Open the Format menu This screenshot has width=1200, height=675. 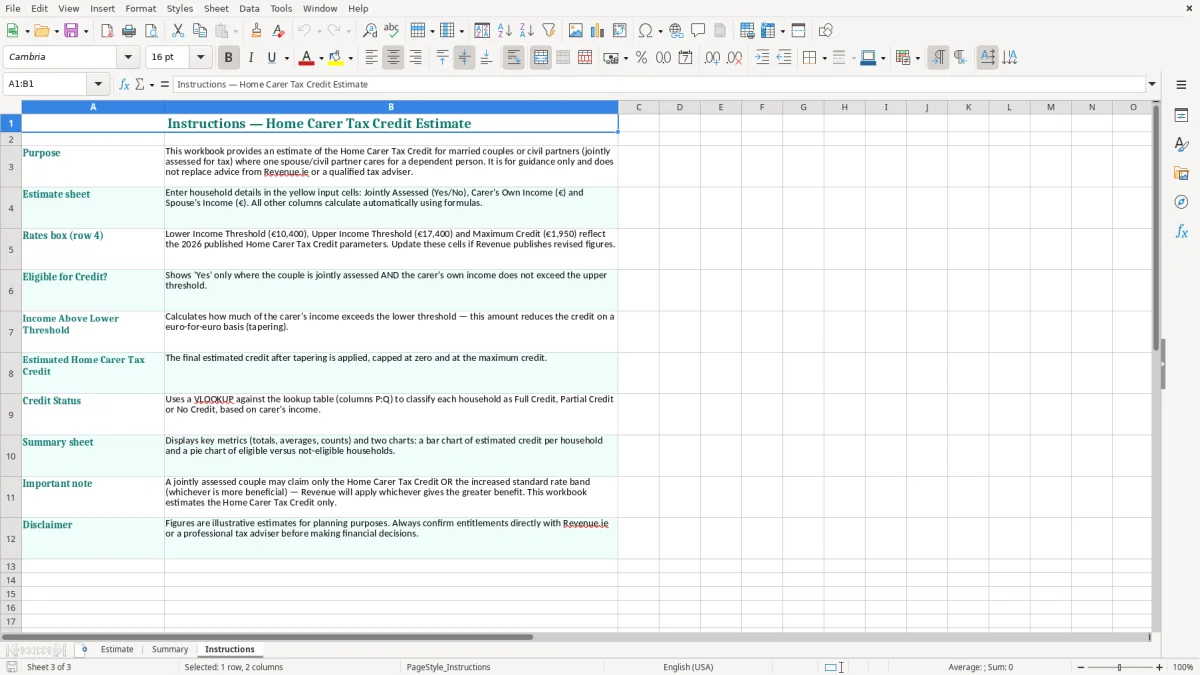(140, 8)
